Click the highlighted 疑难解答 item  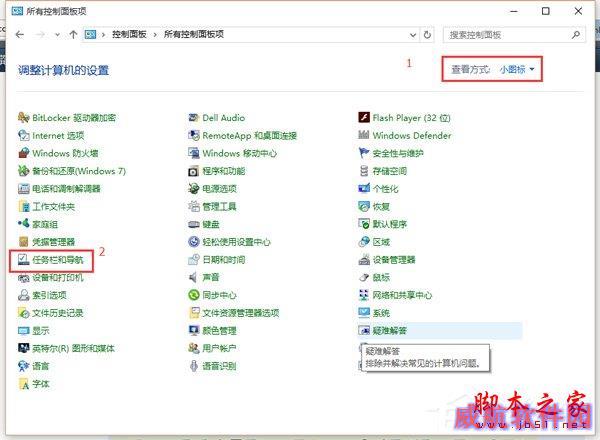tap(440, 330)
